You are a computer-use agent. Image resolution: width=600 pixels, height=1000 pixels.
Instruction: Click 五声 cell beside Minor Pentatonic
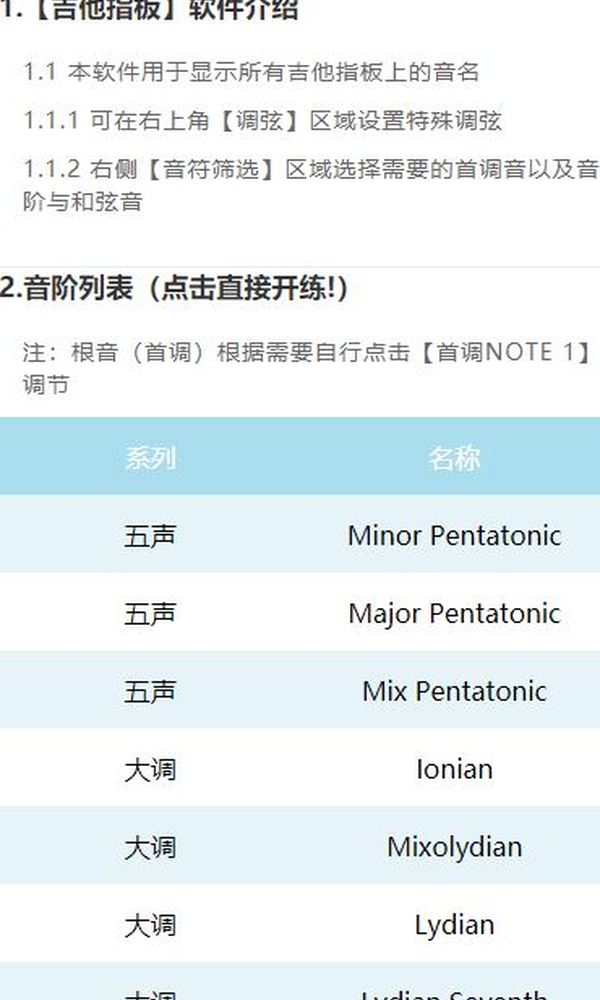click(150, 536)
